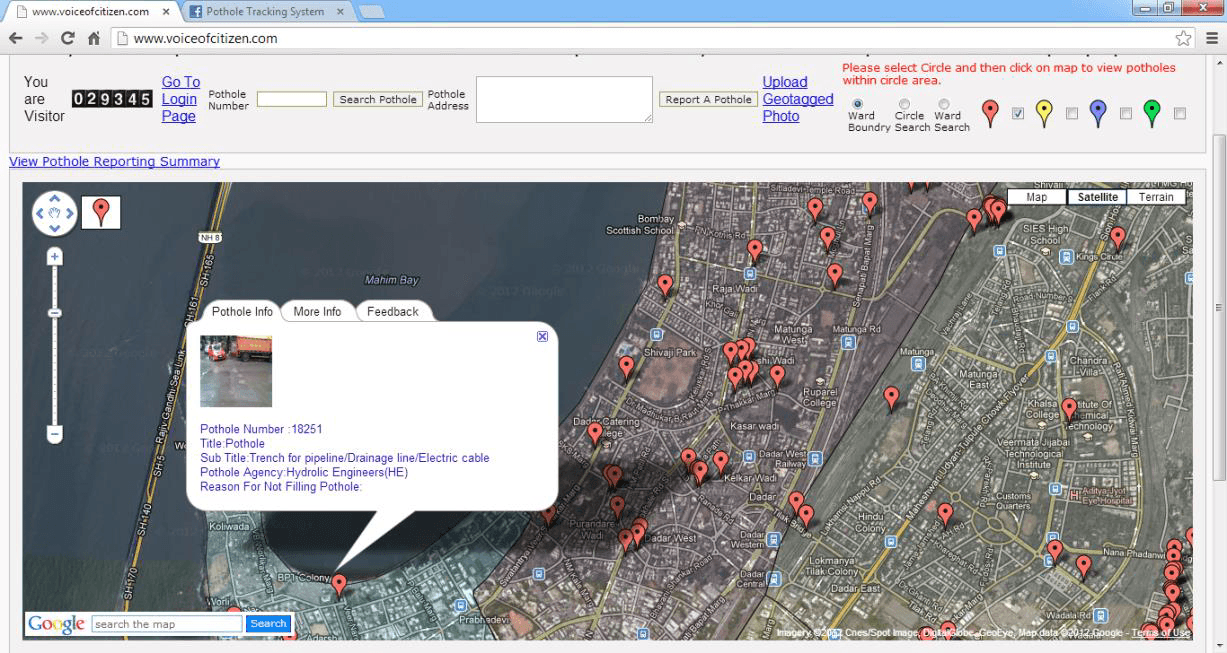Switch map to Terrain view
Viewport: 1227px width, 653px height.
tap(1156, 197)
